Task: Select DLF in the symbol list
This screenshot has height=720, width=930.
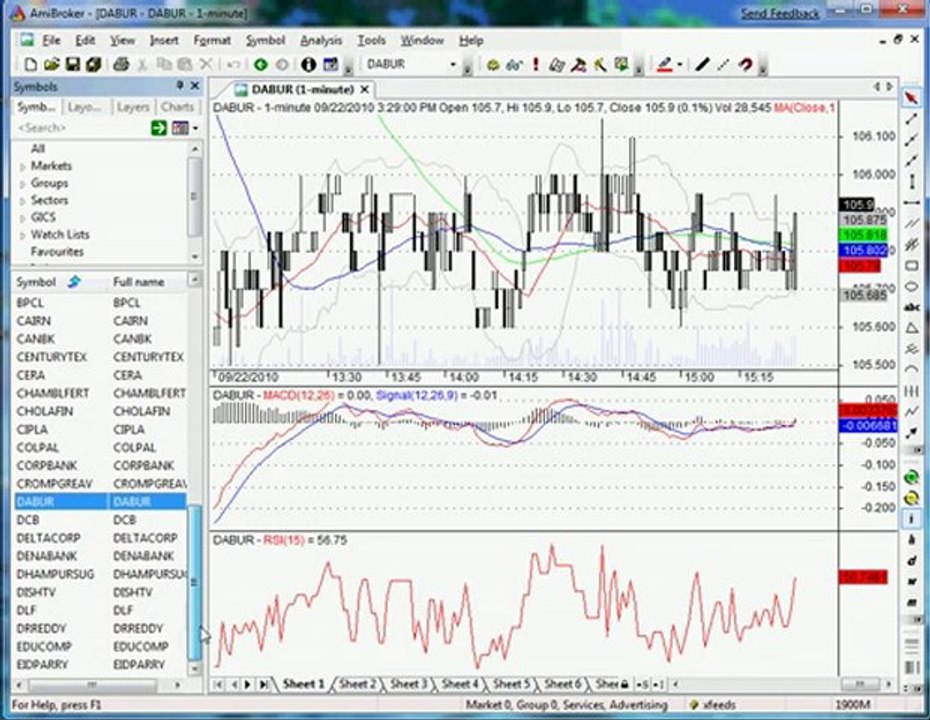Action: click(101, 610)
